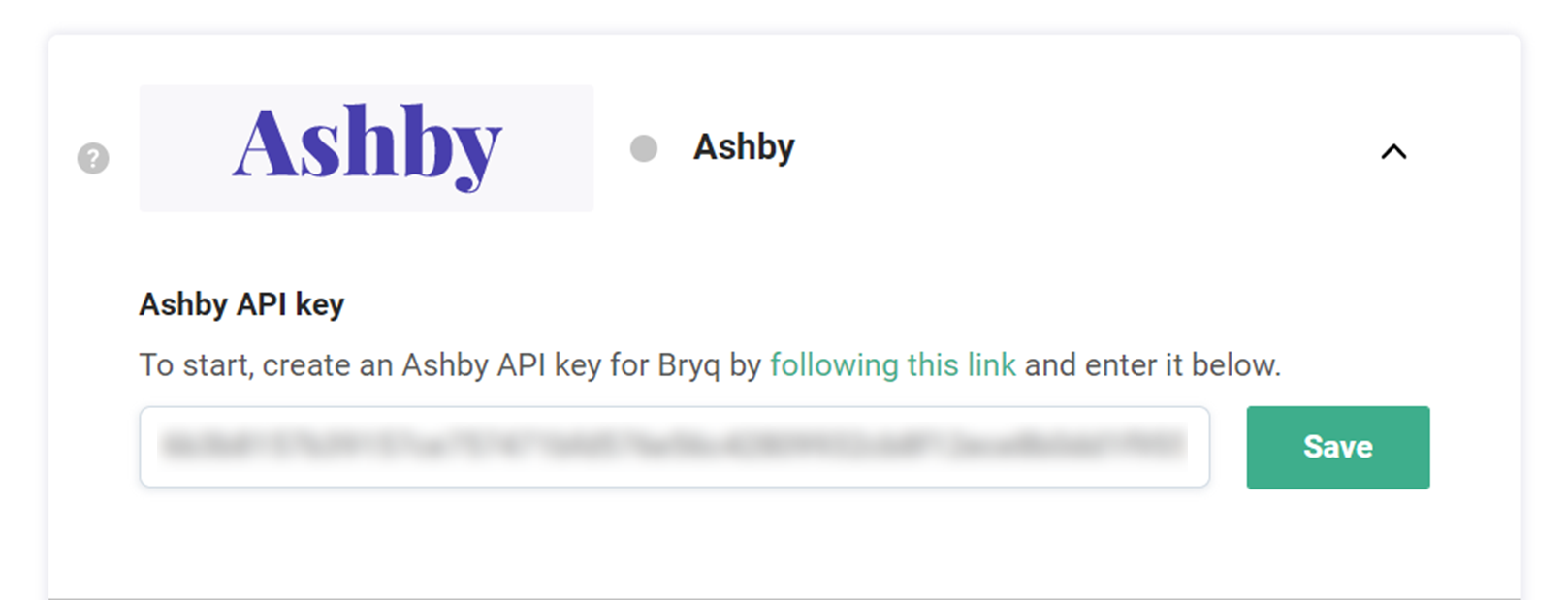
Task: Click the purple Ashby logo image
Action: [367, 146]
